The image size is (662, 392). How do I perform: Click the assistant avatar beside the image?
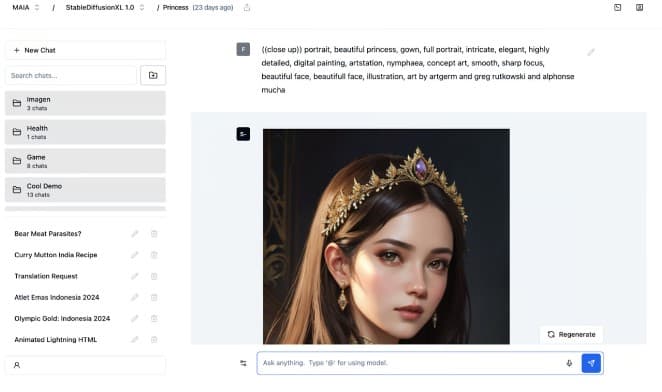(243, 134)
